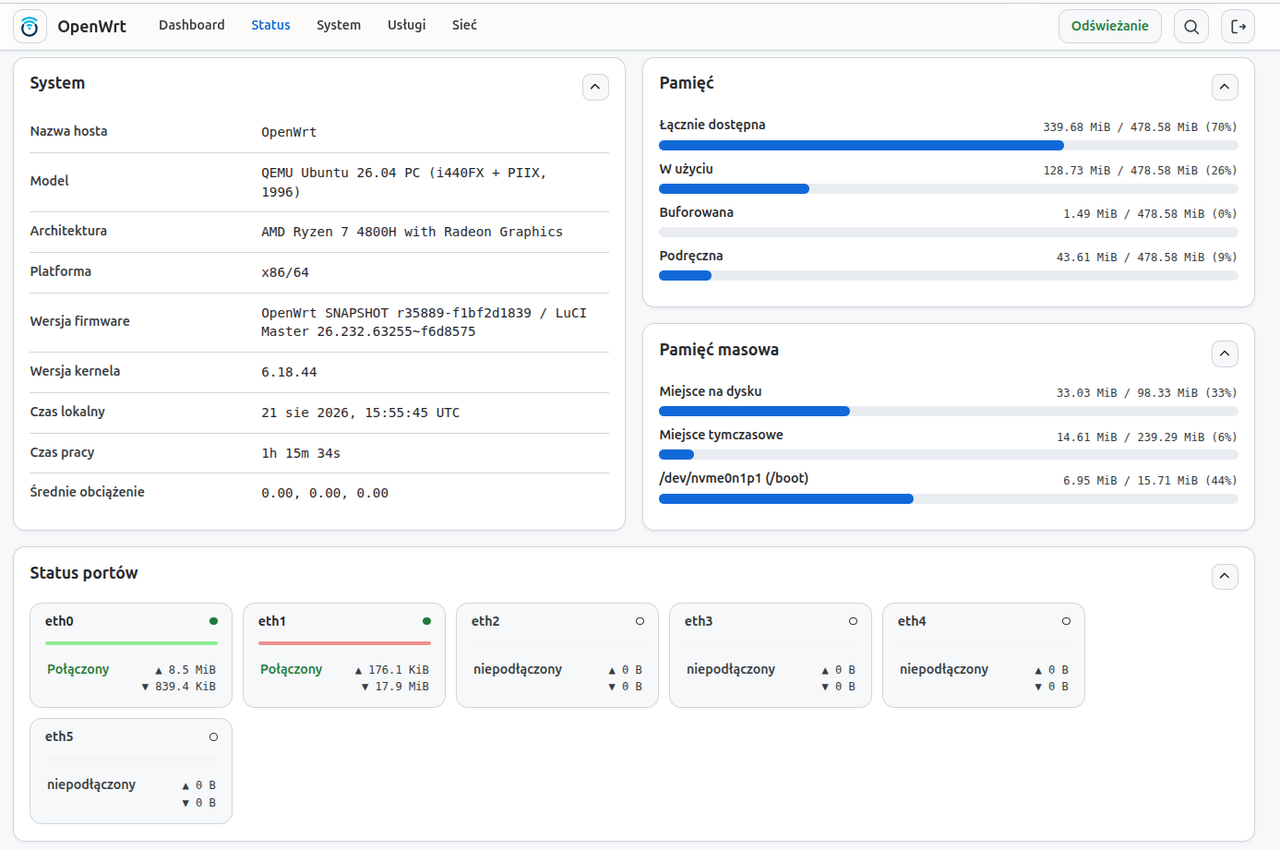
Task: Select the eth0 port card
Action: [x=131, y=655]
